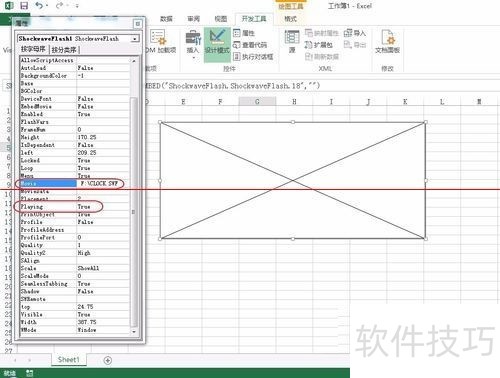Click the left 209.25 value

tap(103, 152)
